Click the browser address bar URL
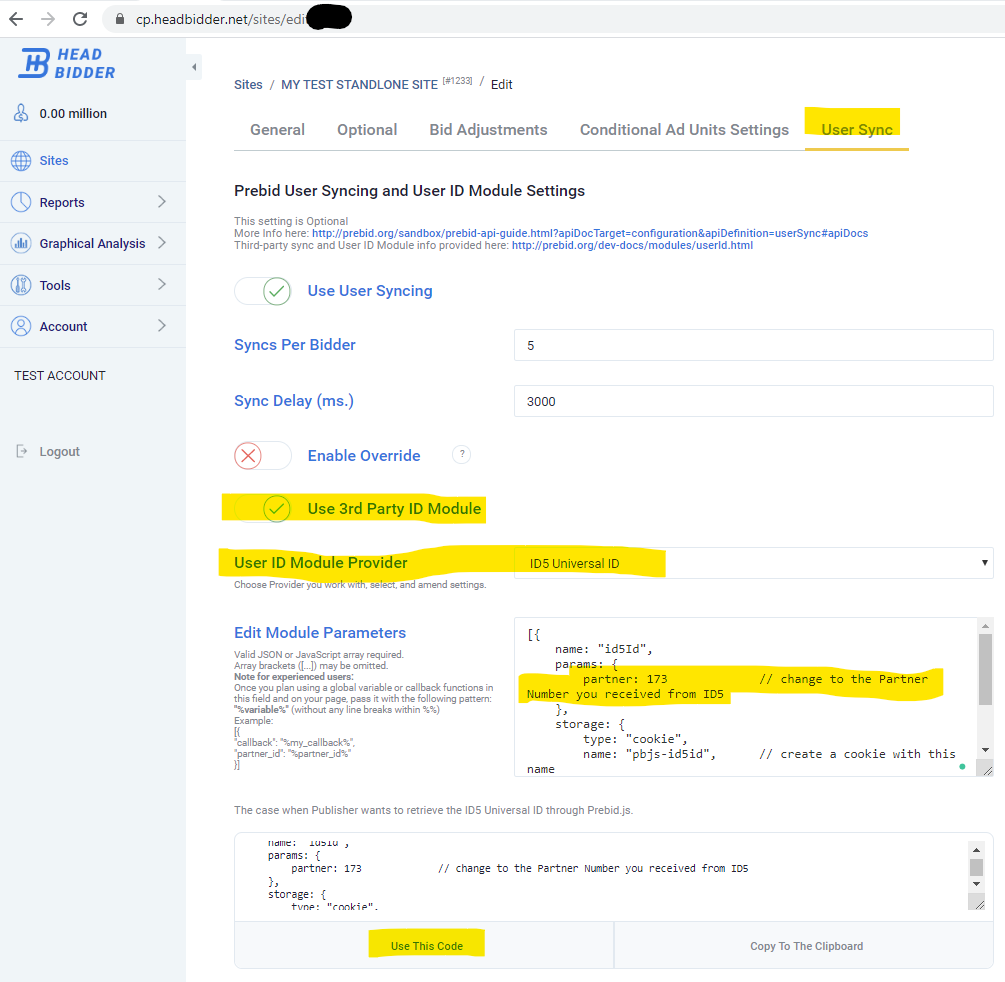 221,19
